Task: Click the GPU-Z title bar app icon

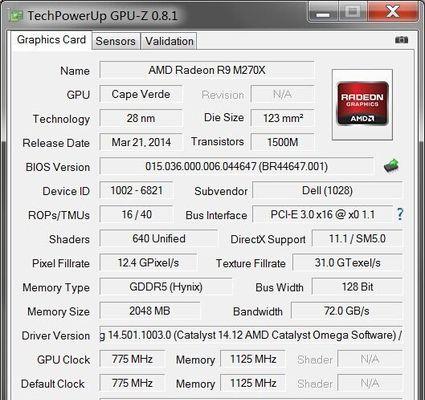Action: [x=15, y=15]
